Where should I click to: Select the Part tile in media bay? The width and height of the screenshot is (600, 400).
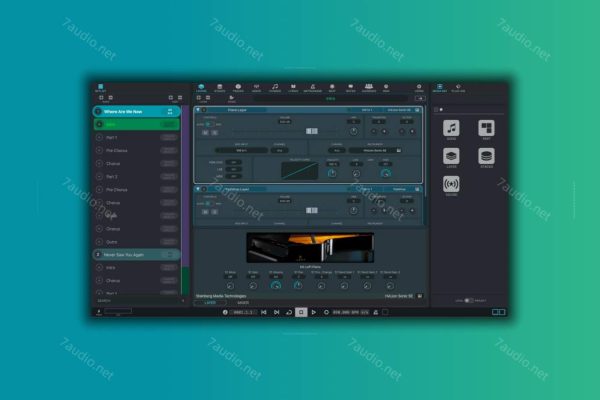486,129
